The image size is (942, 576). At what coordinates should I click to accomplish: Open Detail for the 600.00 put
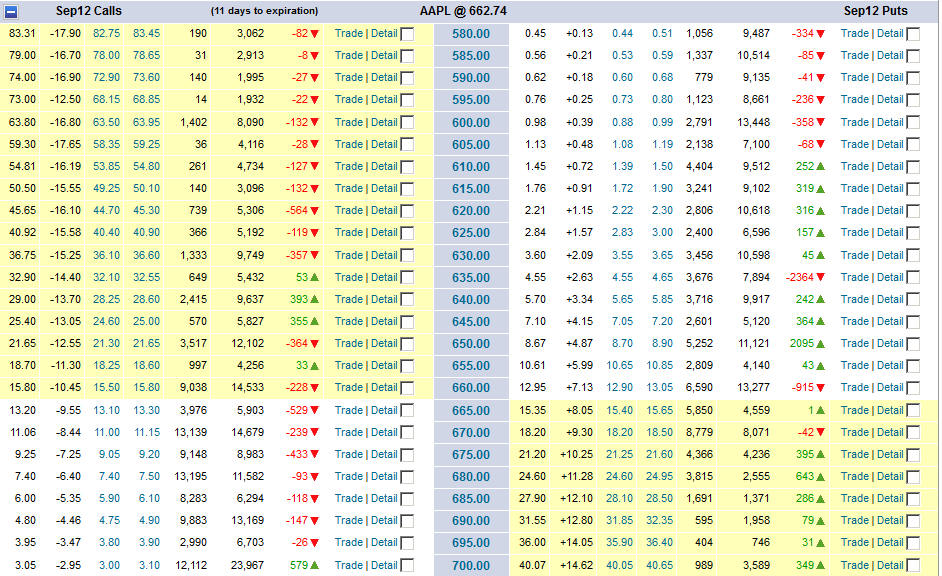tap(890, 122)
